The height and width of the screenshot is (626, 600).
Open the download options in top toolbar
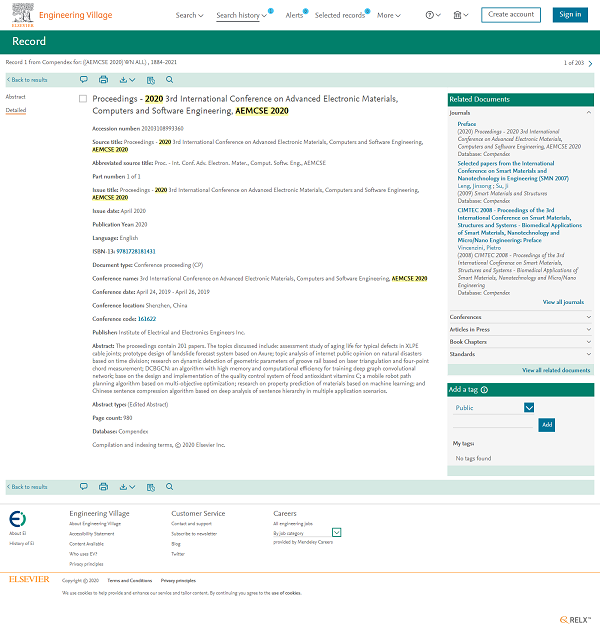126,79
